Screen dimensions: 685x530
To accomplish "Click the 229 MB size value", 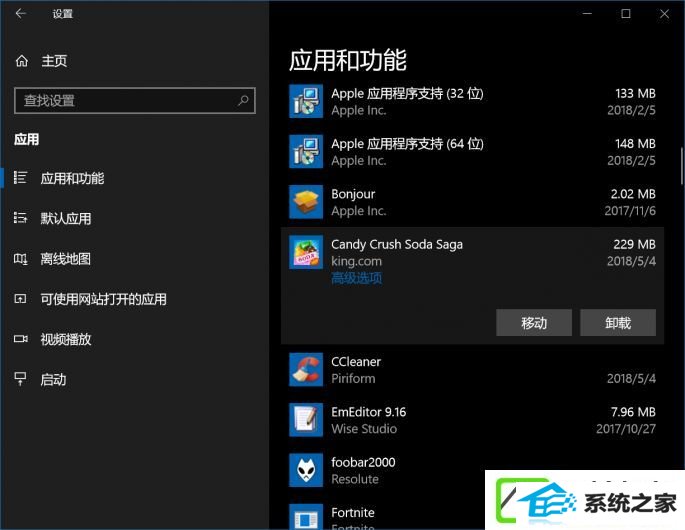I will click(x=634, y=244).
